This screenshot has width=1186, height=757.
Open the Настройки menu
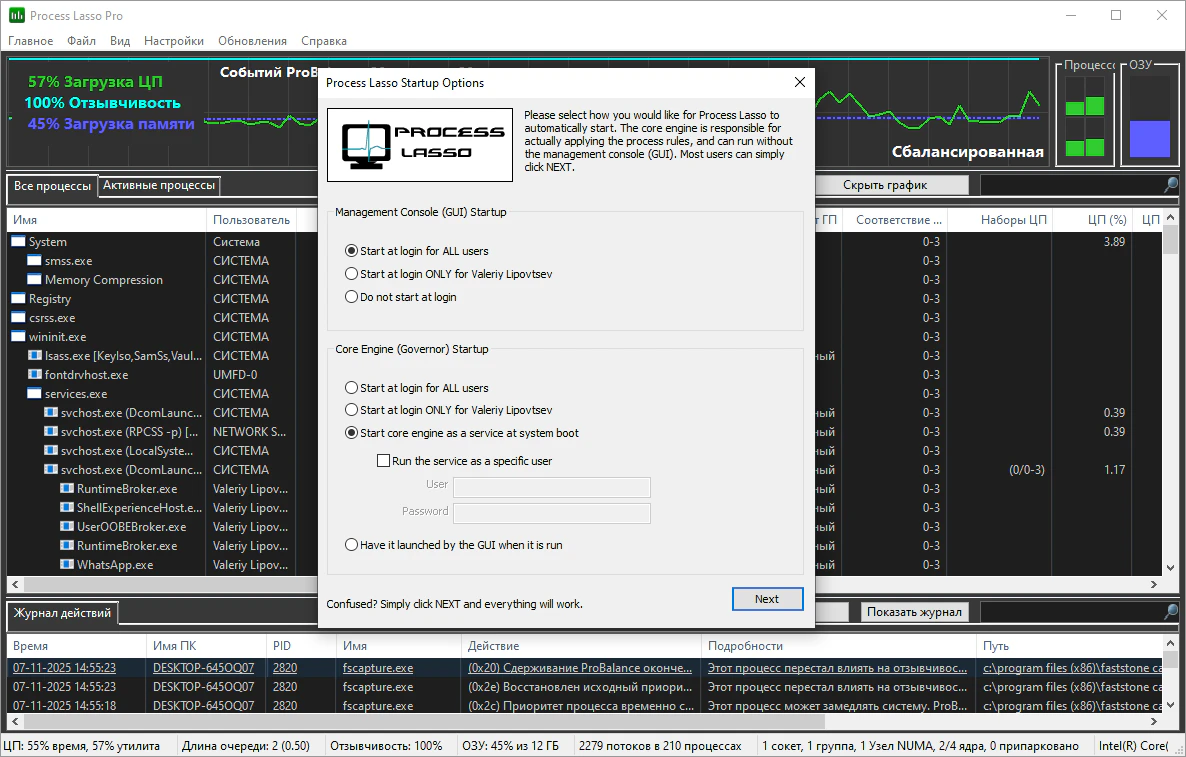(174, 41)
